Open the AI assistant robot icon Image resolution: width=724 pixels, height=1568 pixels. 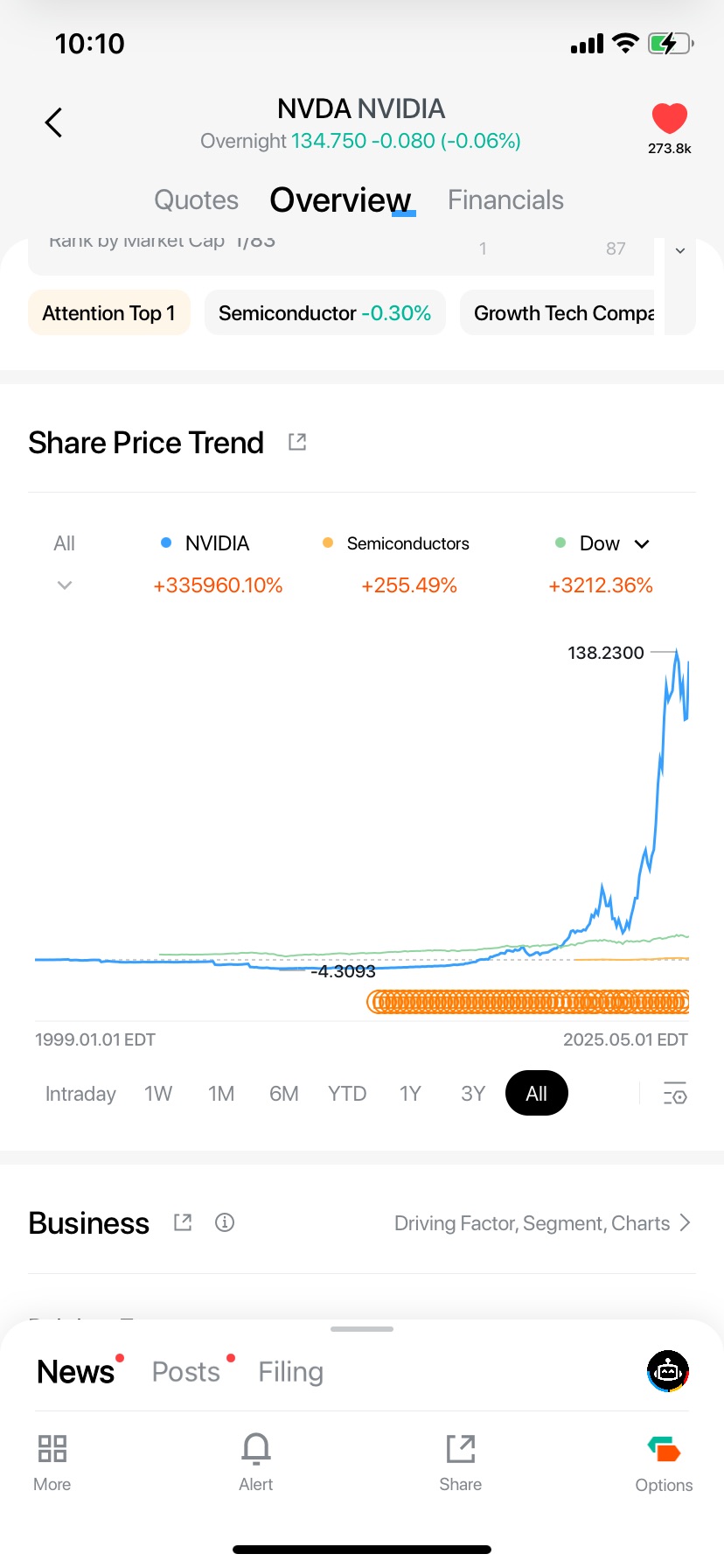pos(668,1371)
